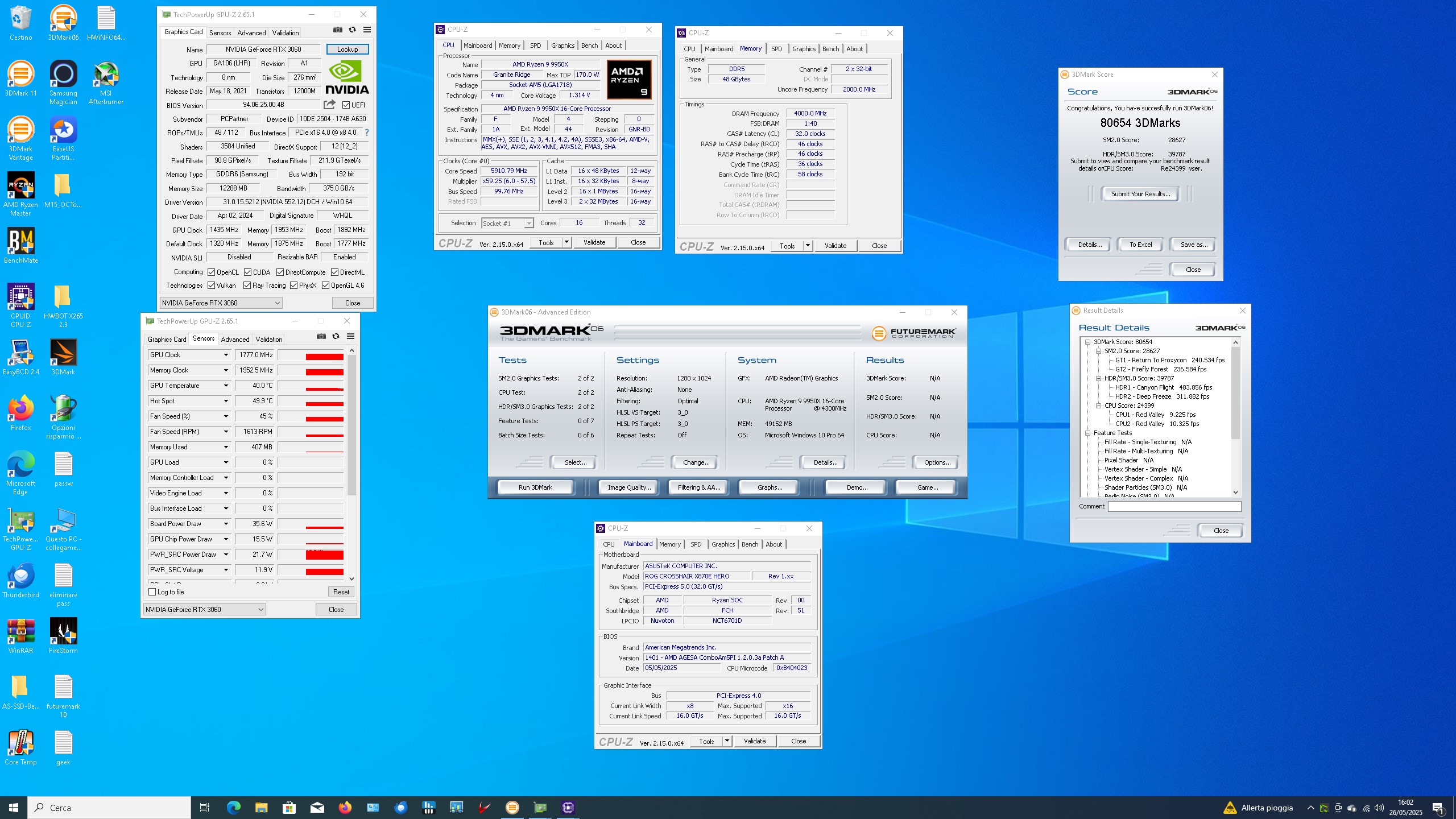Screen dimensions: 1456x819
Task: Open GPU selector dropdown in GPU-Z Sensors window
Action: coord(204,610)
